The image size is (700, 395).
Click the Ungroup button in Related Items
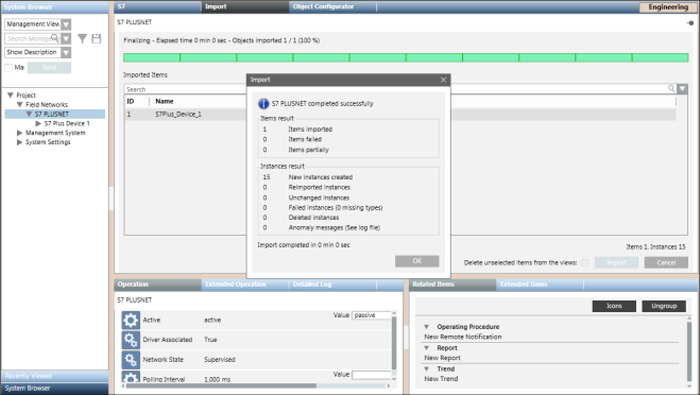pyautogui.click(x=664, y=306)
